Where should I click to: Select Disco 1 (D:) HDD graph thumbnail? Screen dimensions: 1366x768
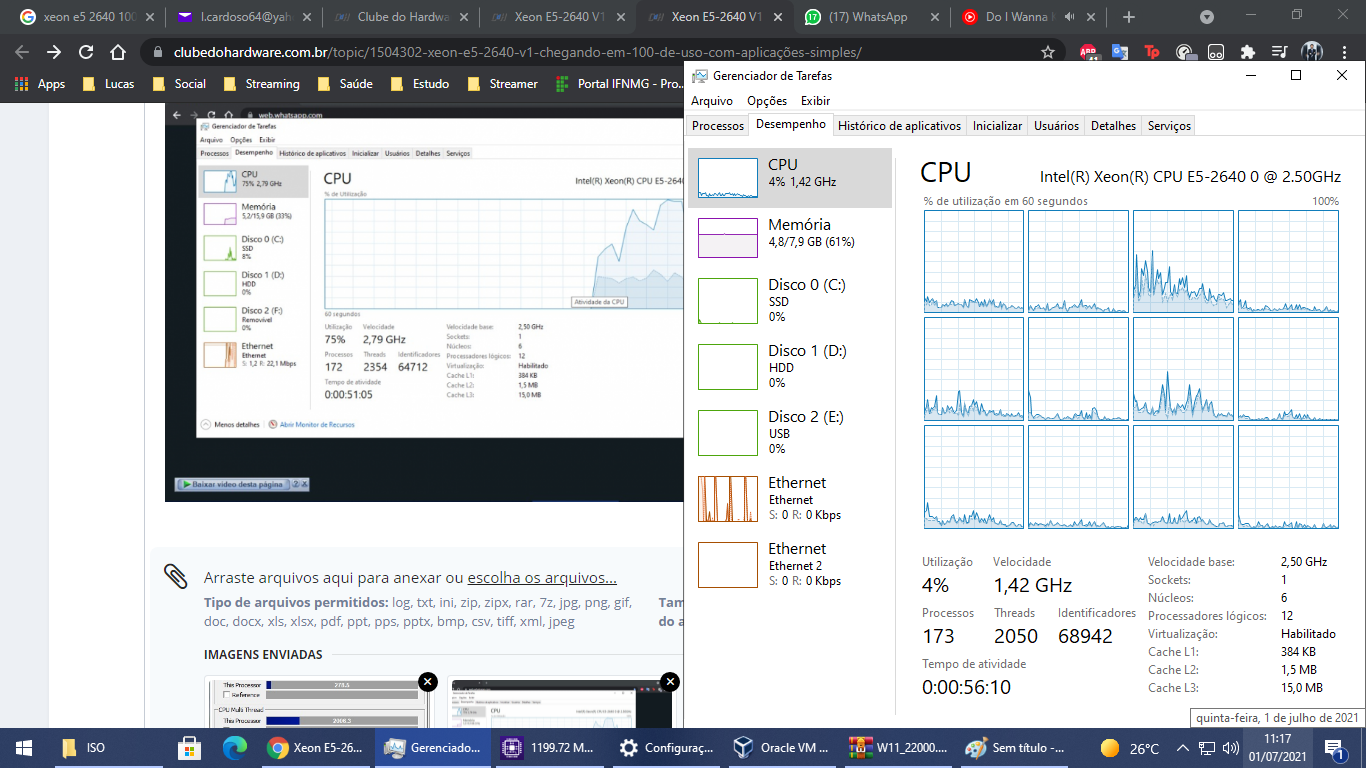point(728,367)
